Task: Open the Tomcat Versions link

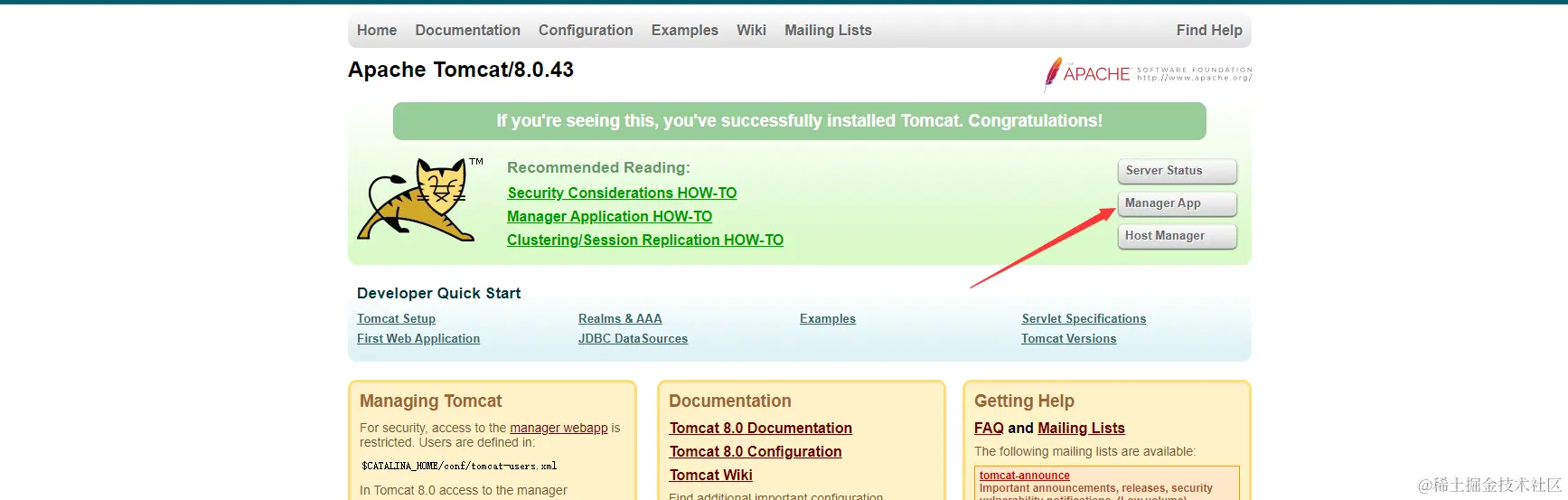Action: point(1068,338)
